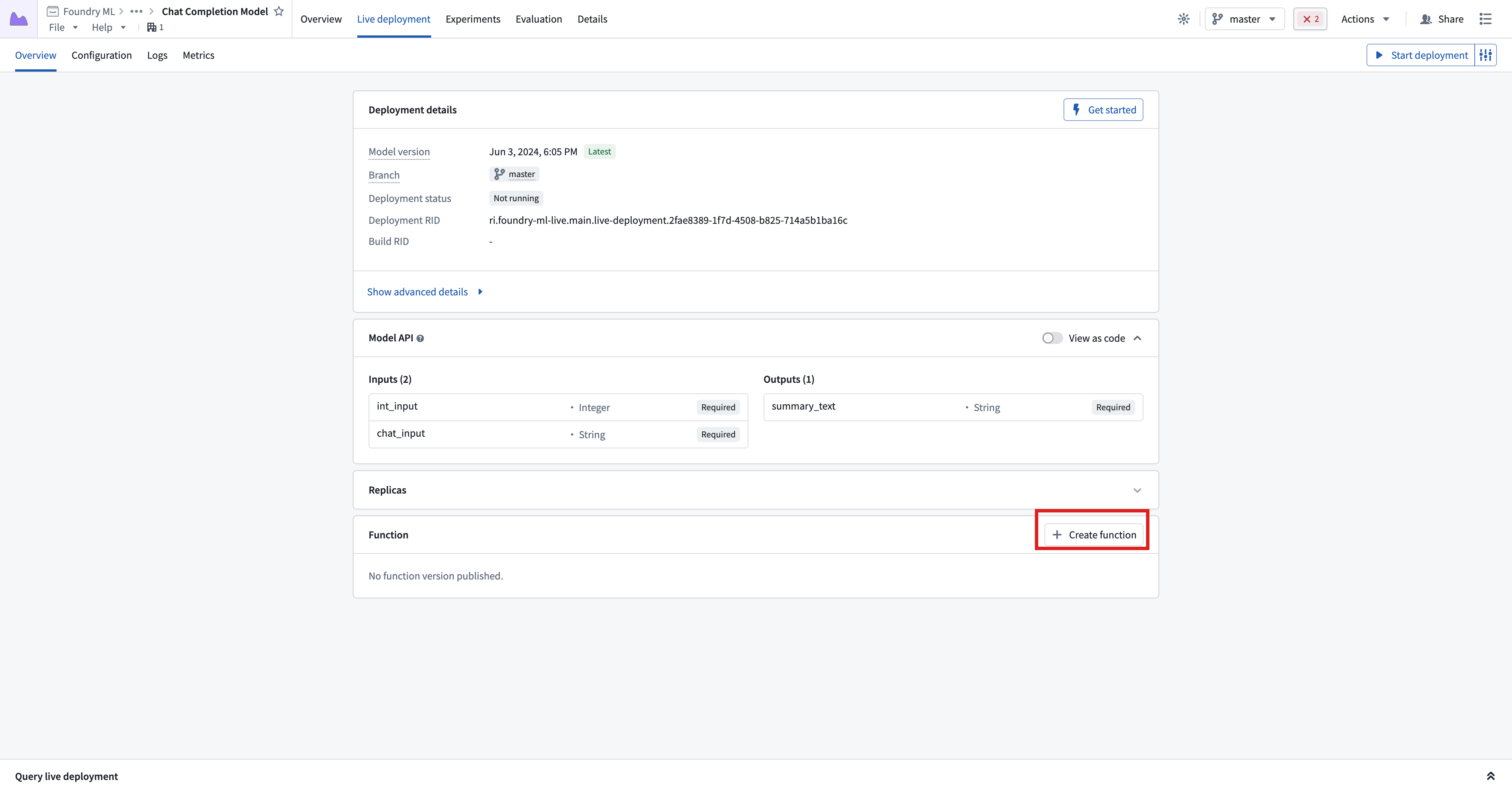Open the Logs sub-tab
This screenshot has height=792, width=1512.
(x=157, y=55)
